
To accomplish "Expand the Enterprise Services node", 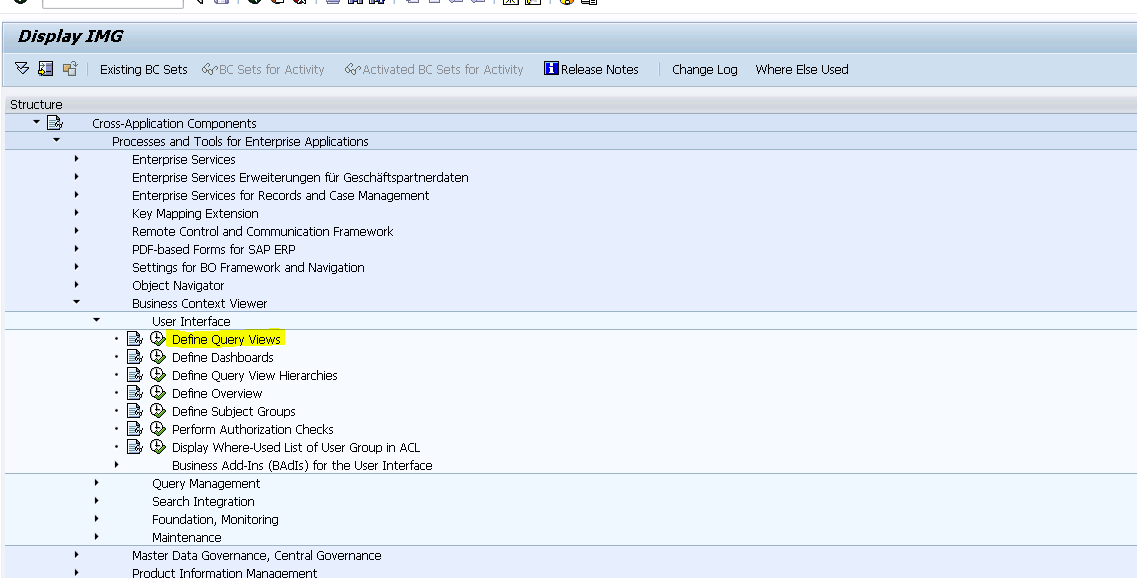I will [77, 159].
